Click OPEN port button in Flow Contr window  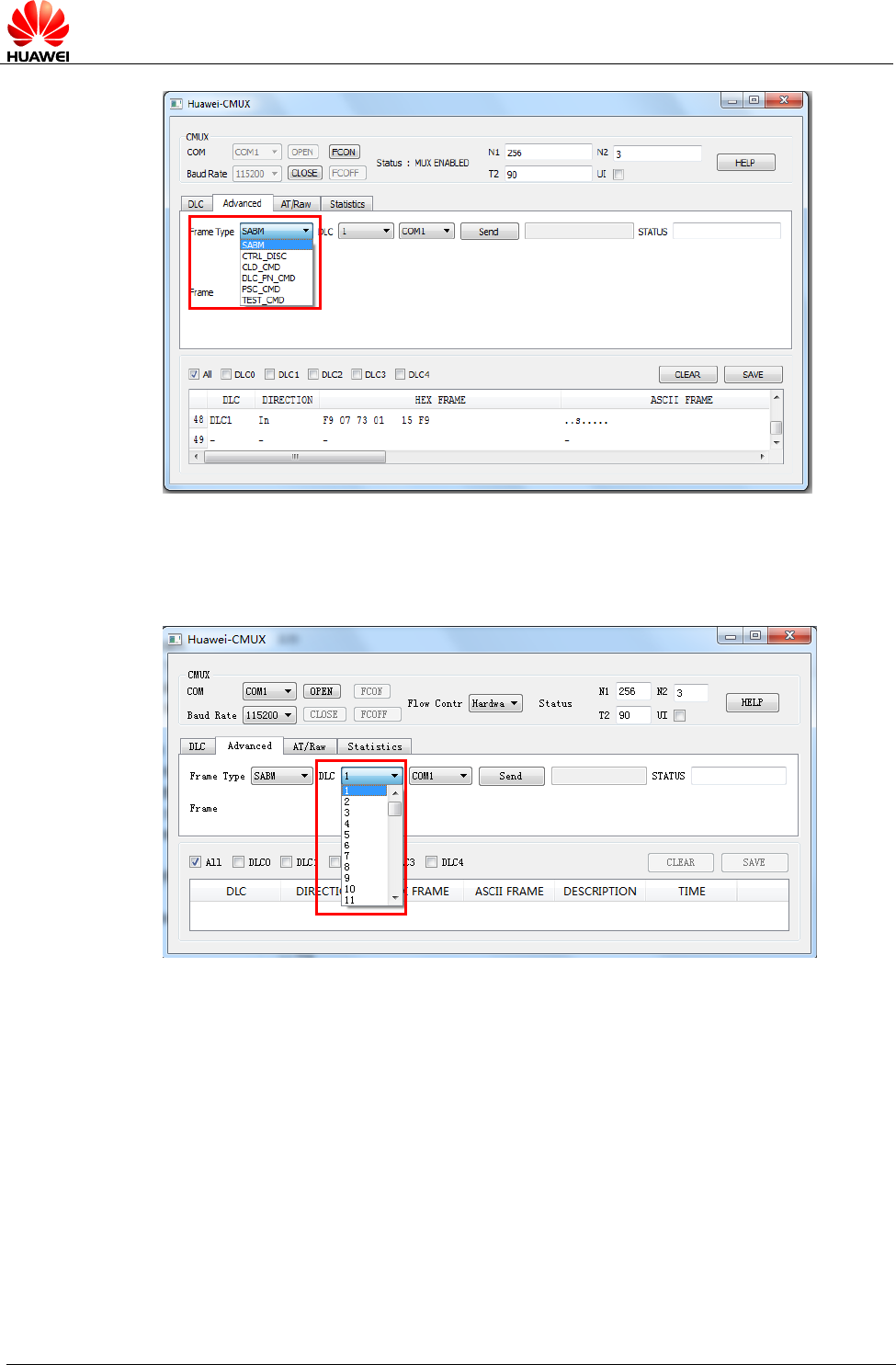(322, 691)
